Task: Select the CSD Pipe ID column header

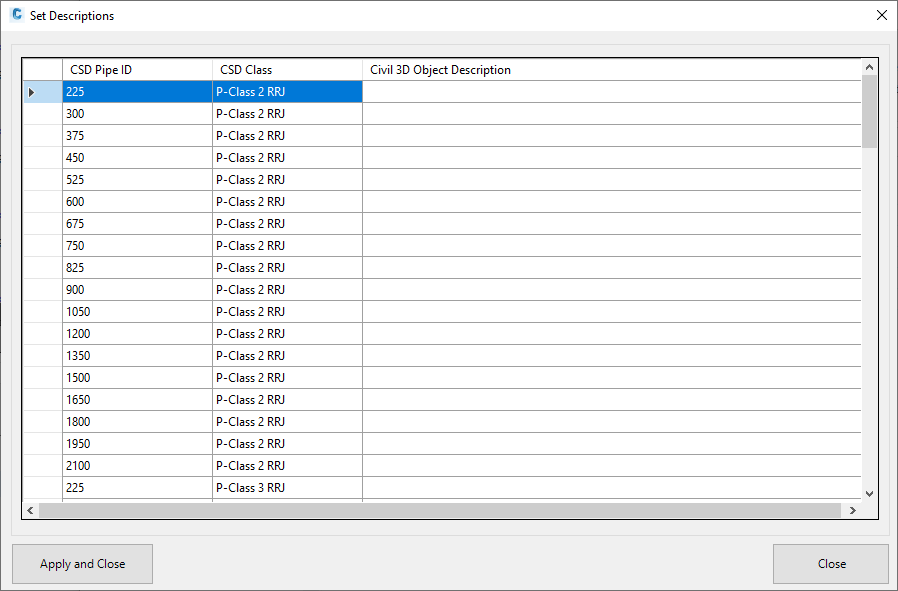Action: [137, 70]
